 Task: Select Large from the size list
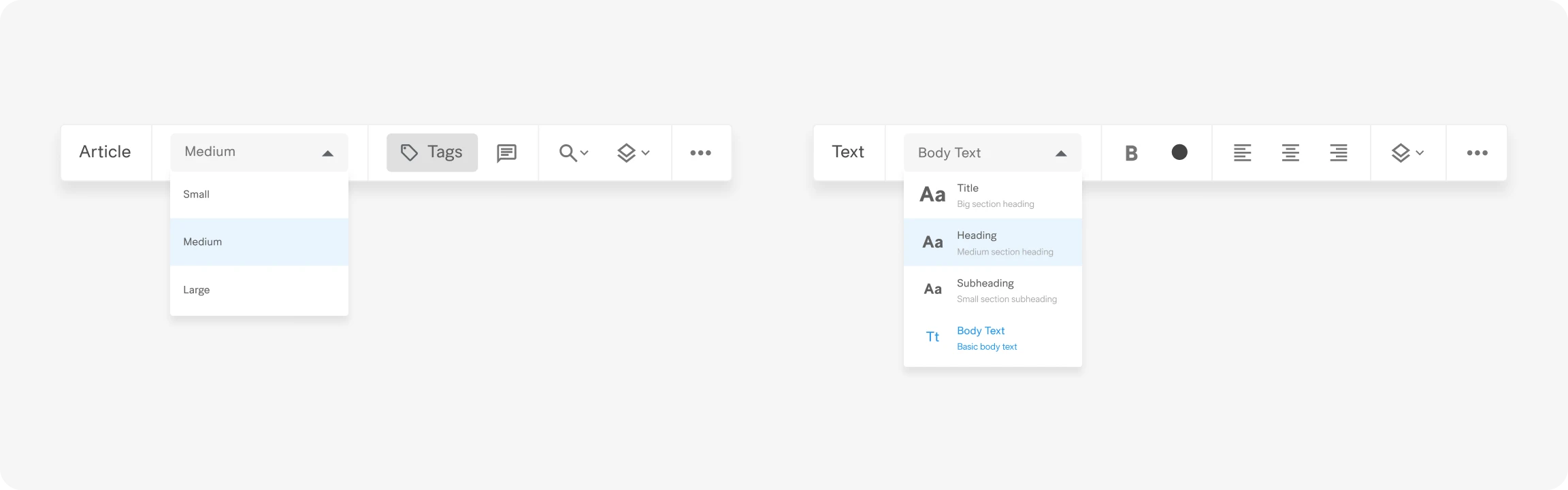[x=259, y=290]
